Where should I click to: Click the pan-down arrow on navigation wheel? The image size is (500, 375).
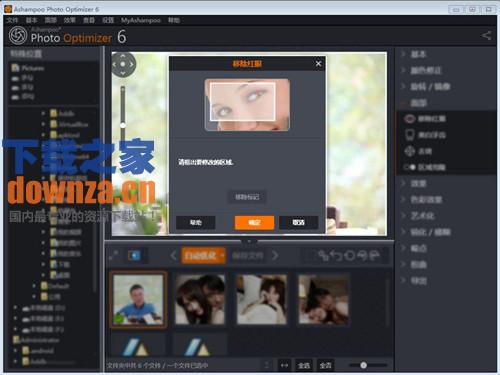coord(123,73)
